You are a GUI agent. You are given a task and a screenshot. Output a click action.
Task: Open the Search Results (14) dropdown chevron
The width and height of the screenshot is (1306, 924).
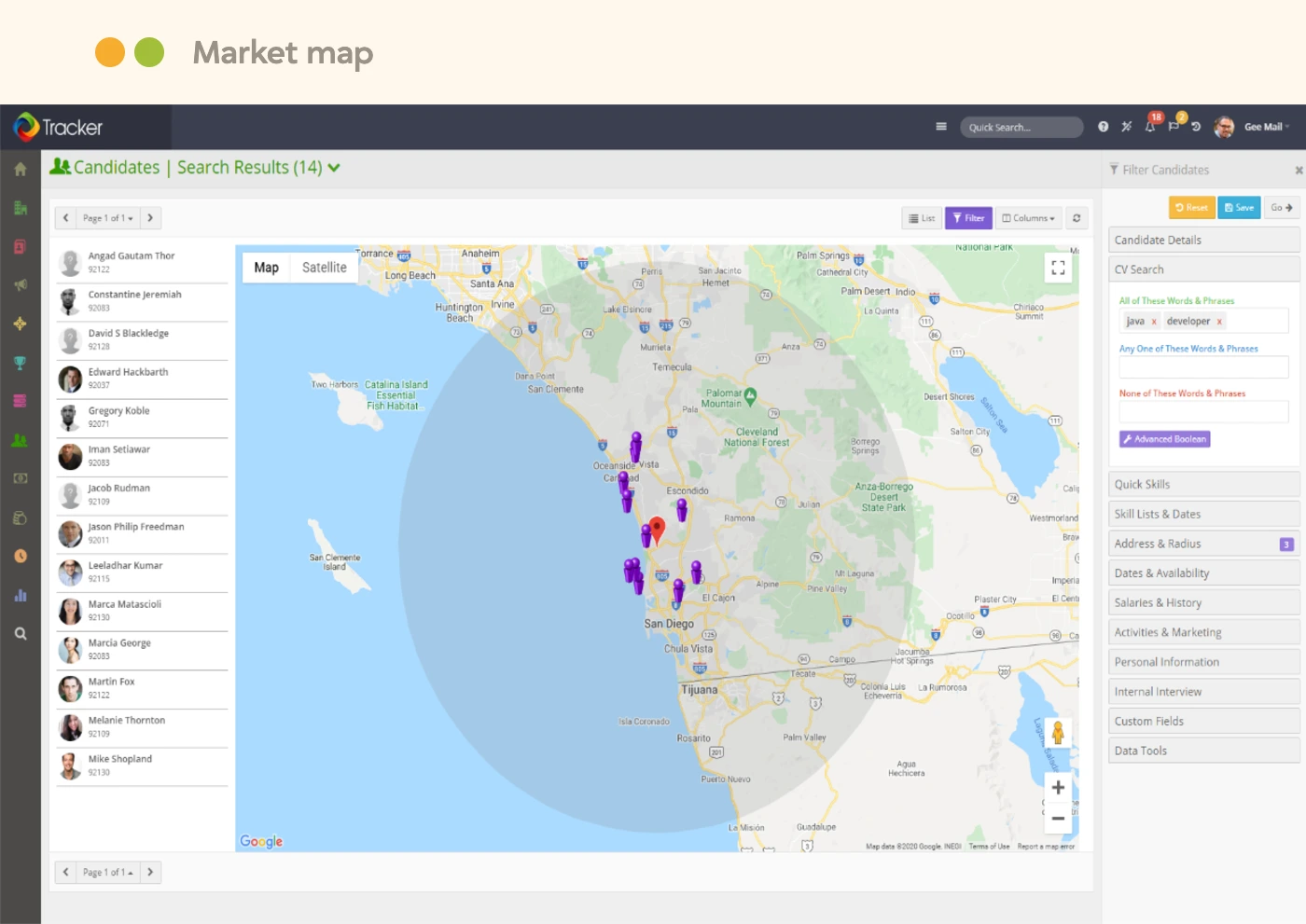click(x=334, y=168)
